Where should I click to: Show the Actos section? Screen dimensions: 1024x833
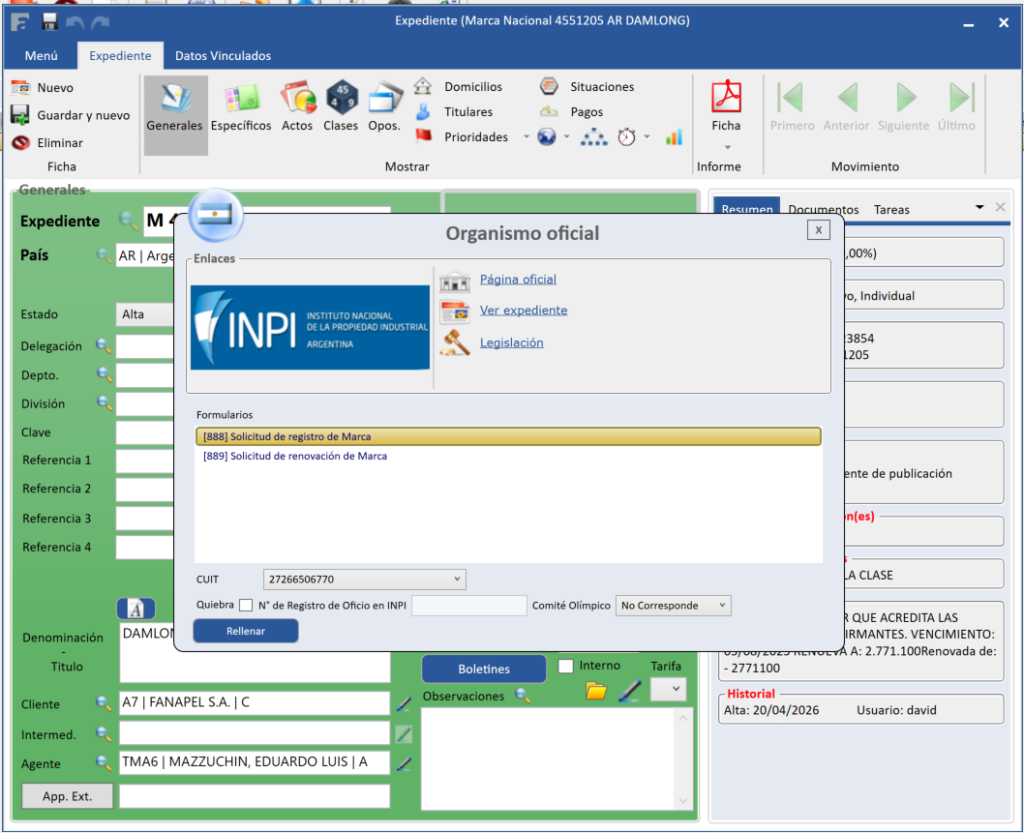[297, 99]
